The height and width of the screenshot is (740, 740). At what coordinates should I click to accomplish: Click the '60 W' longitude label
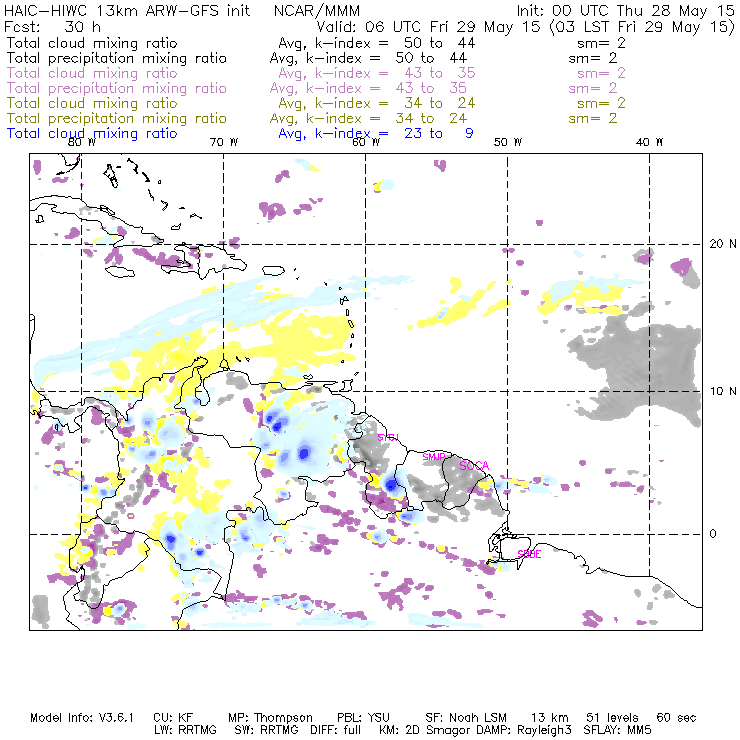[366, 142]
